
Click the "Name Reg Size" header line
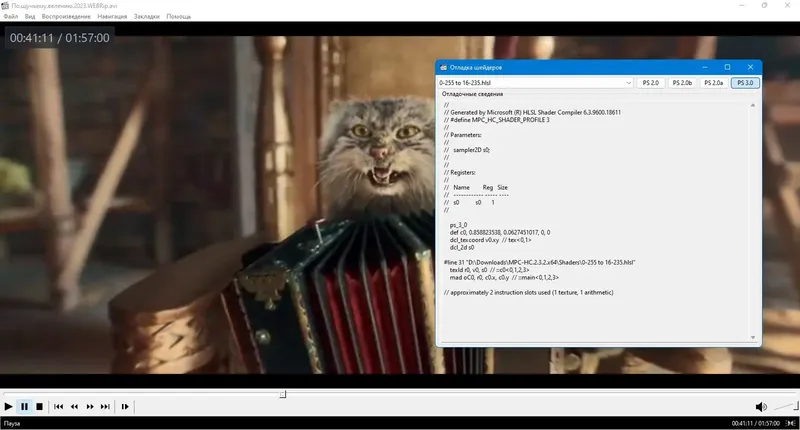[x=476, y=188]
